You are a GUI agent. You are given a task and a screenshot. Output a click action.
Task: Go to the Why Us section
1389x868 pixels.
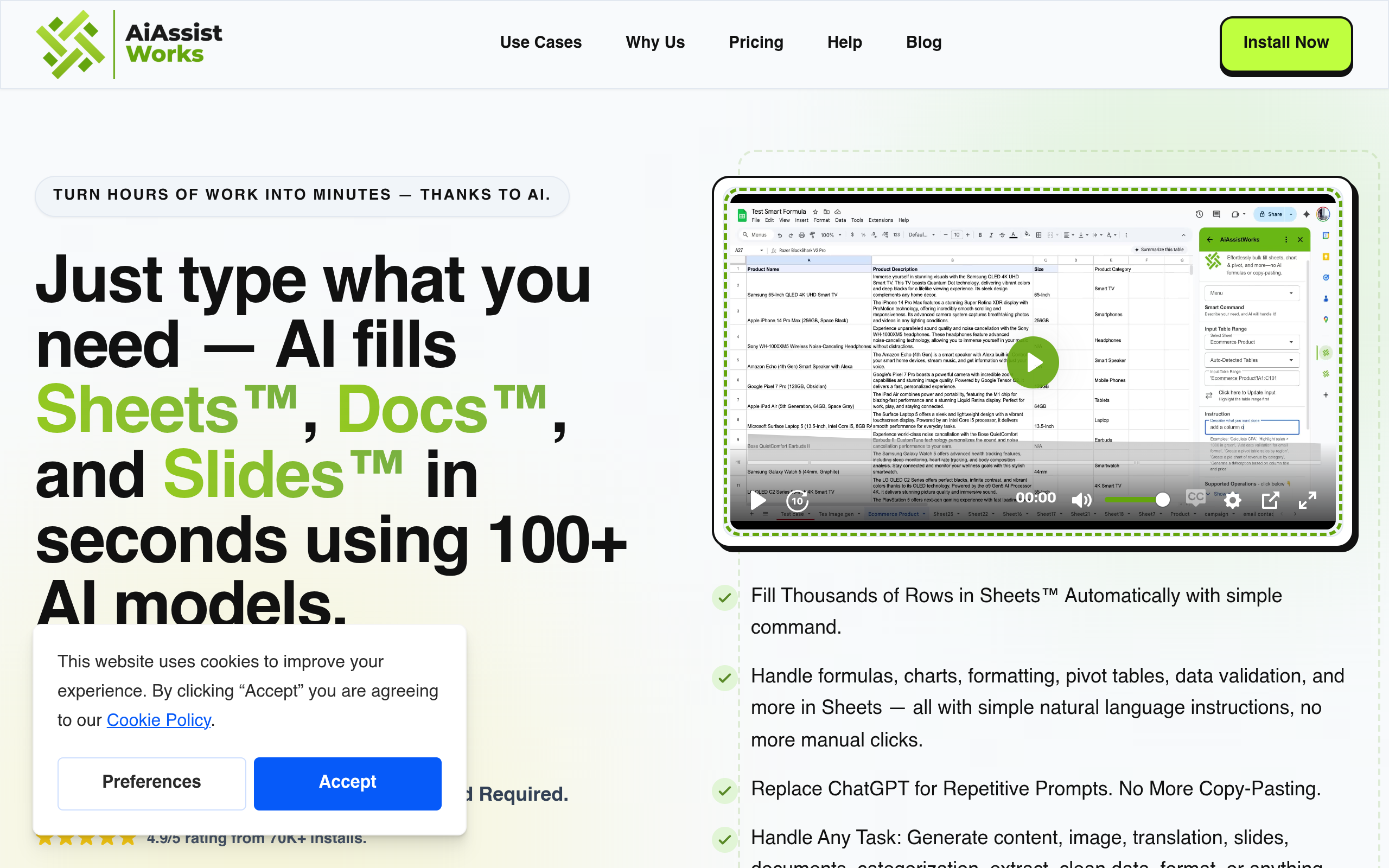(655, 42)
